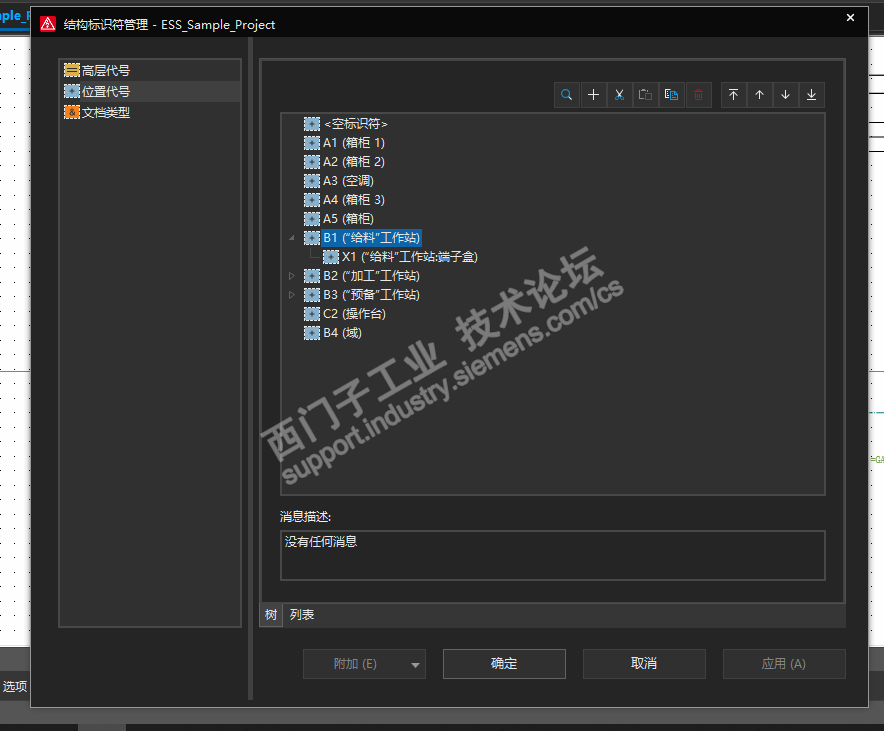Viewport: 884px width, 731px height.
Task: Select C2 (操作台) entry
Action: click(x=354, y=314)
